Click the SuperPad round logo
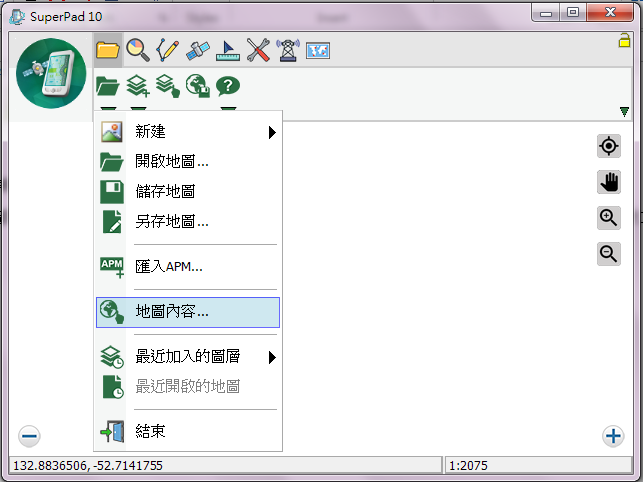The width and height of the screenshot is (643, 482). tap(51, 73)
